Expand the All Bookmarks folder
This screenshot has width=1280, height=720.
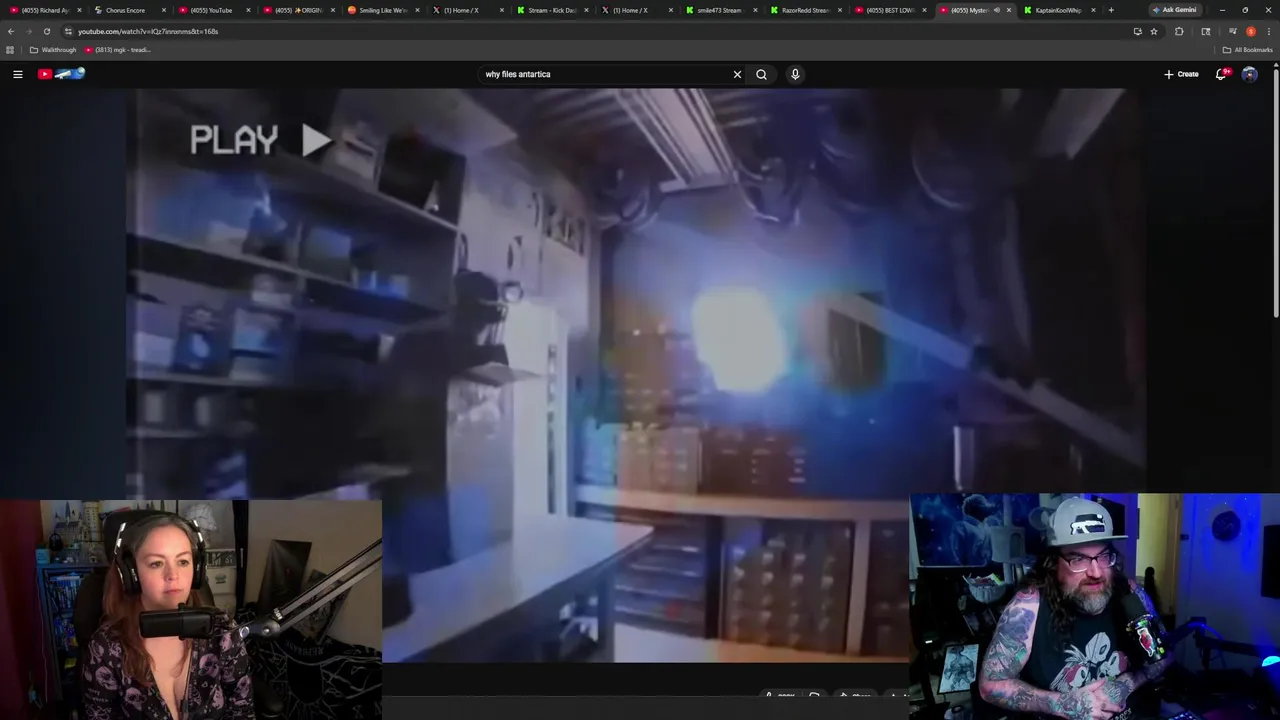click(x=1247, y=50)
